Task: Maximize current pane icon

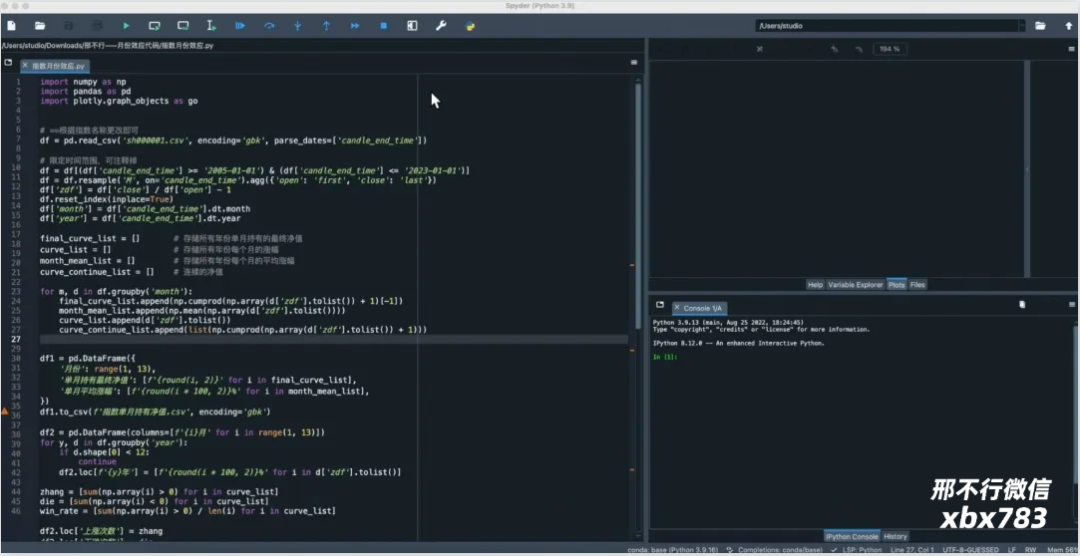Action: coord(412,25)
